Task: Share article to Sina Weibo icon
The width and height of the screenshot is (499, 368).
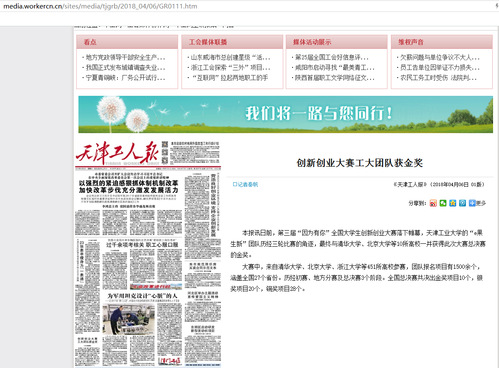Action: 433,203
